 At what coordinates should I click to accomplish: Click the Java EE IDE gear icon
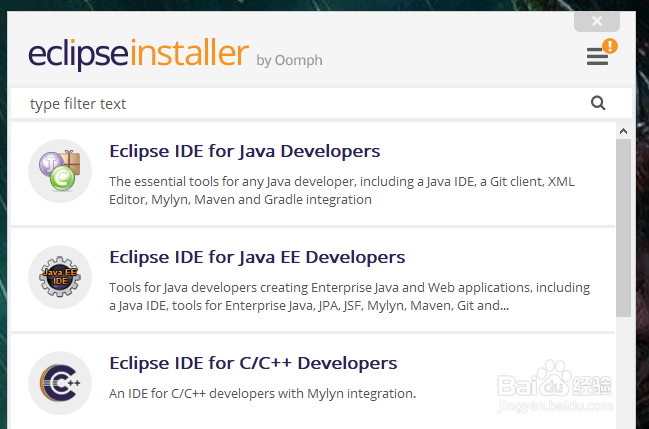click(x=60, y=277)
